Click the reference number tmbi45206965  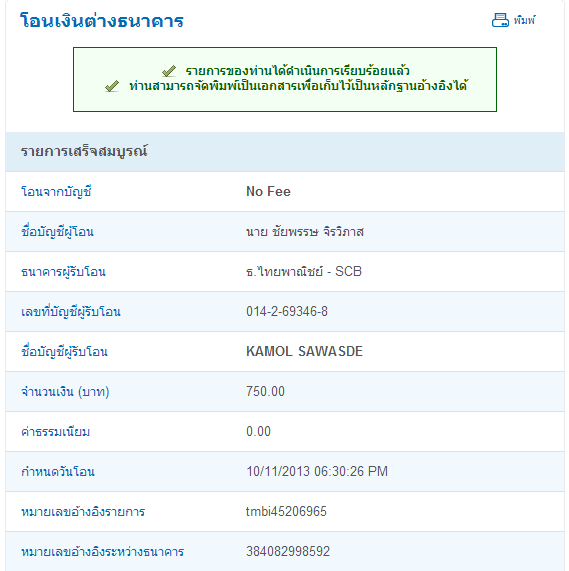[x=286, y=512]
